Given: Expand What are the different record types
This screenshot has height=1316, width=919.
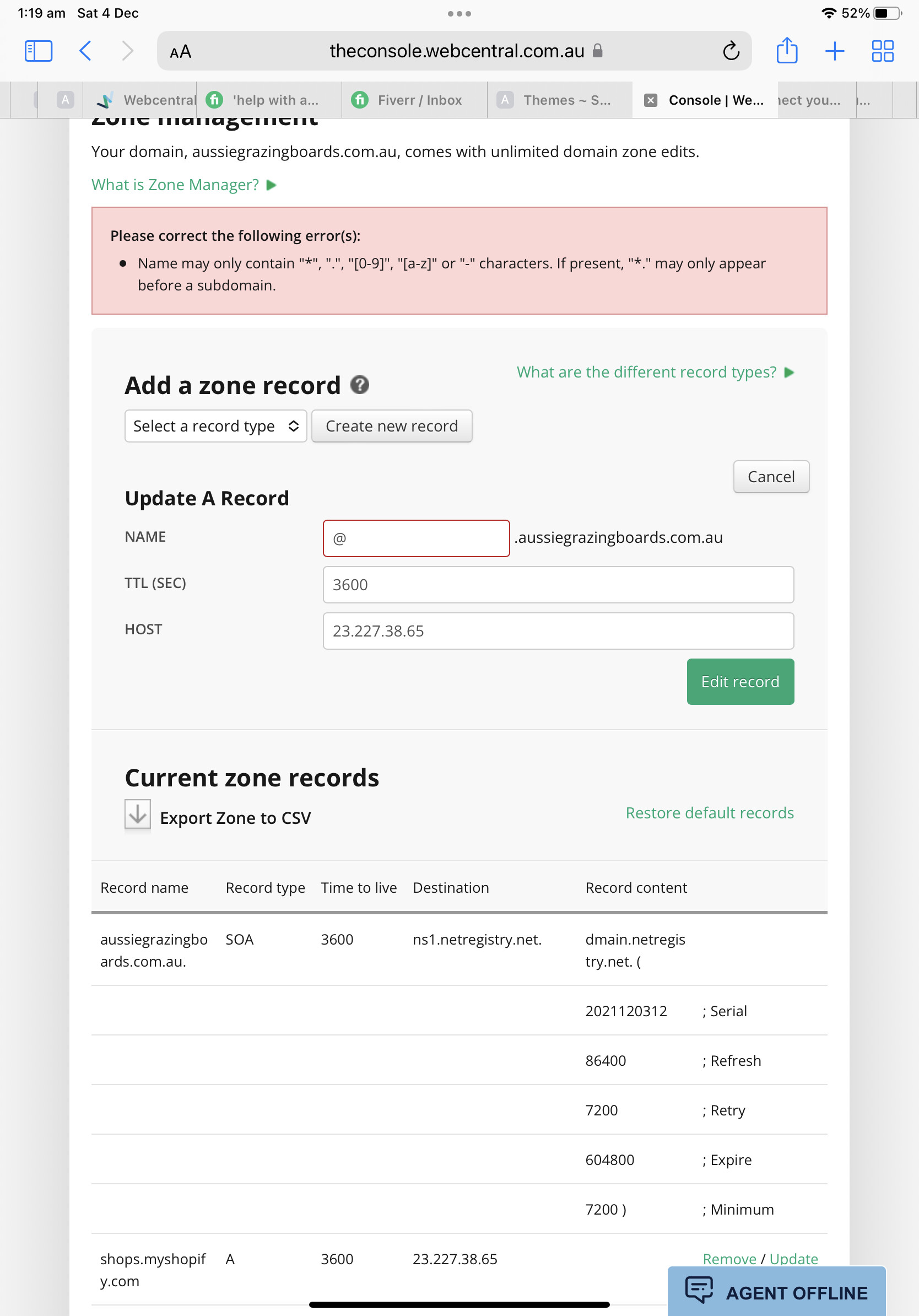Looking at the screenshot, I should tap(655, 372).
